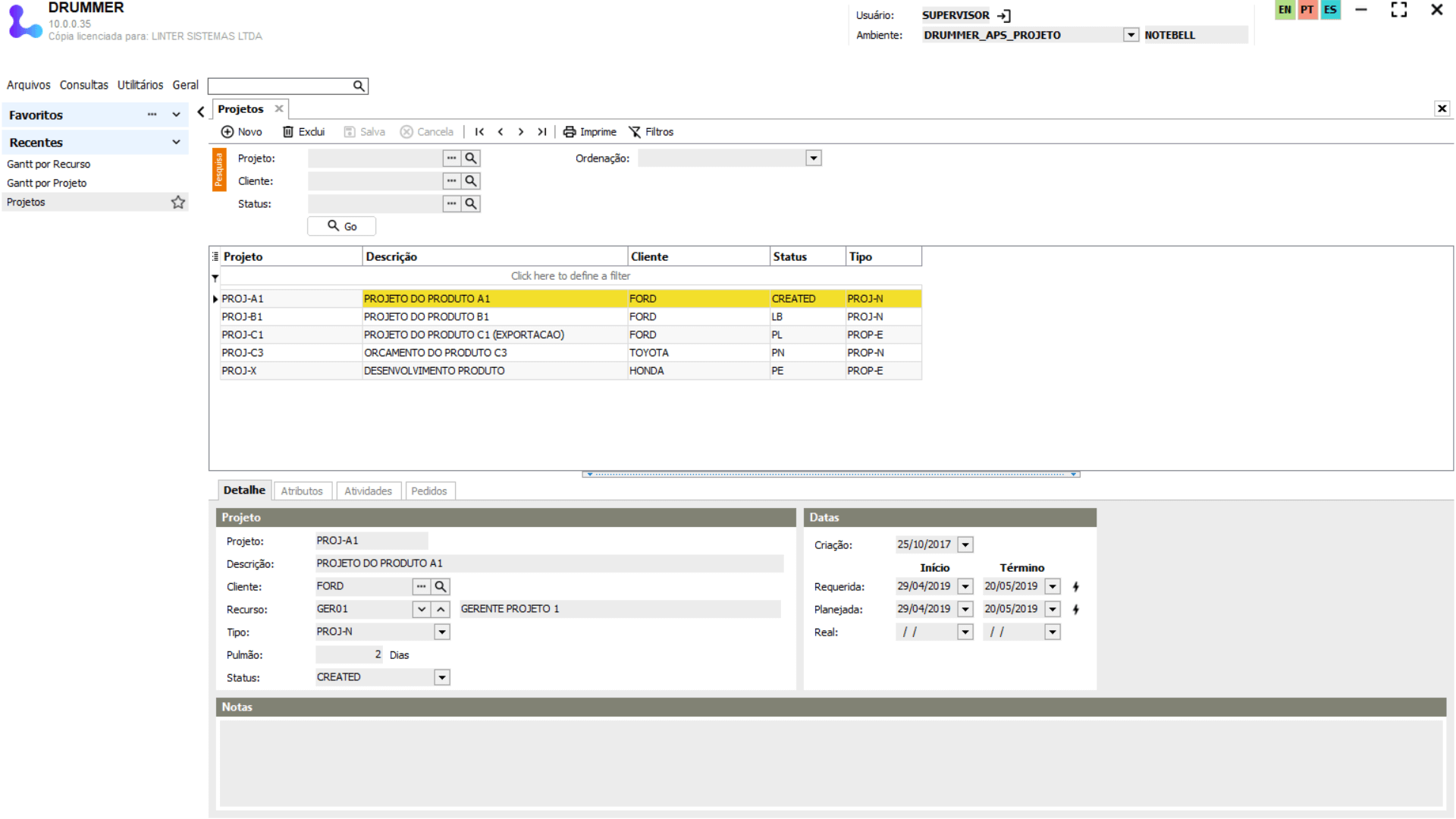Go to the first record arrow

pos(479,132)
